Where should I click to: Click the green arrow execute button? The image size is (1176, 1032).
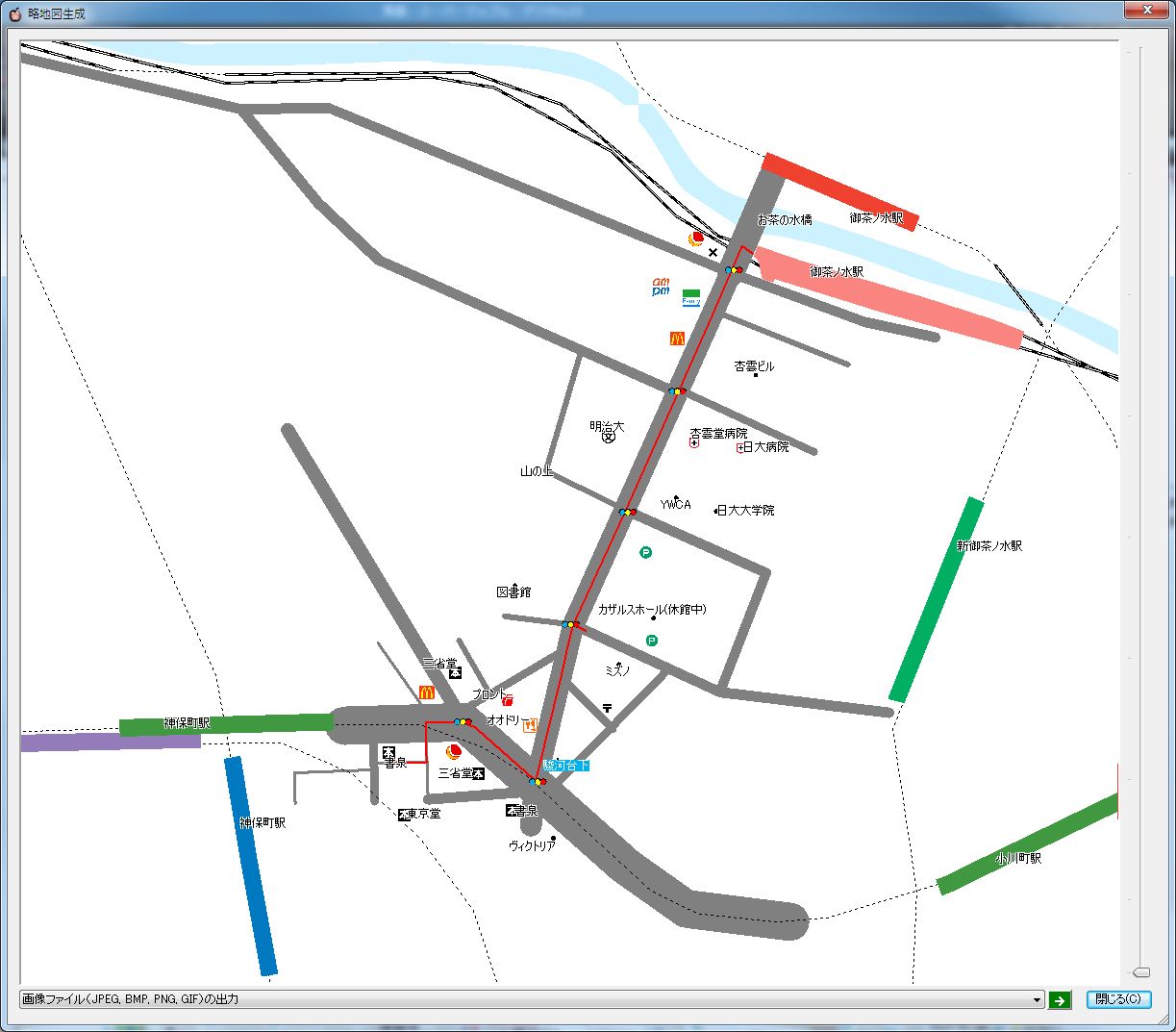(1060, 1000)
